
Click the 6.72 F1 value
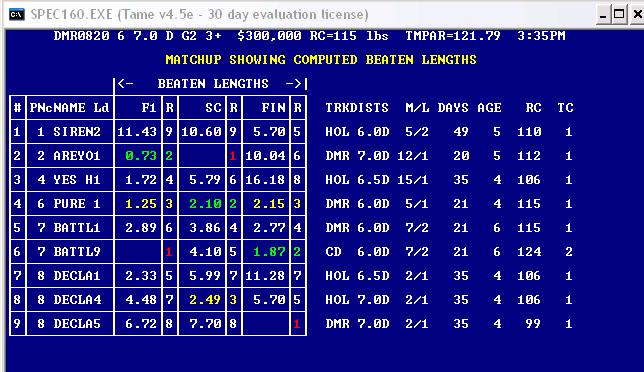click(x=141, y=324)
